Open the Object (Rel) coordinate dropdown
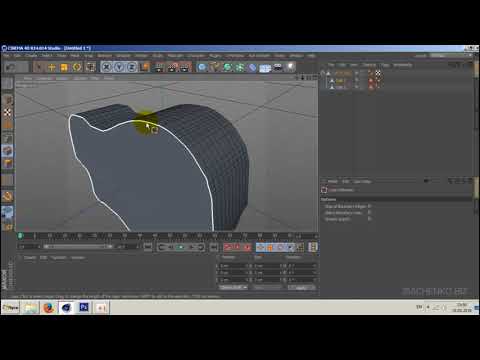Viewport: 480px width, 360px height. pyautogui.click(x=233, y=287)
